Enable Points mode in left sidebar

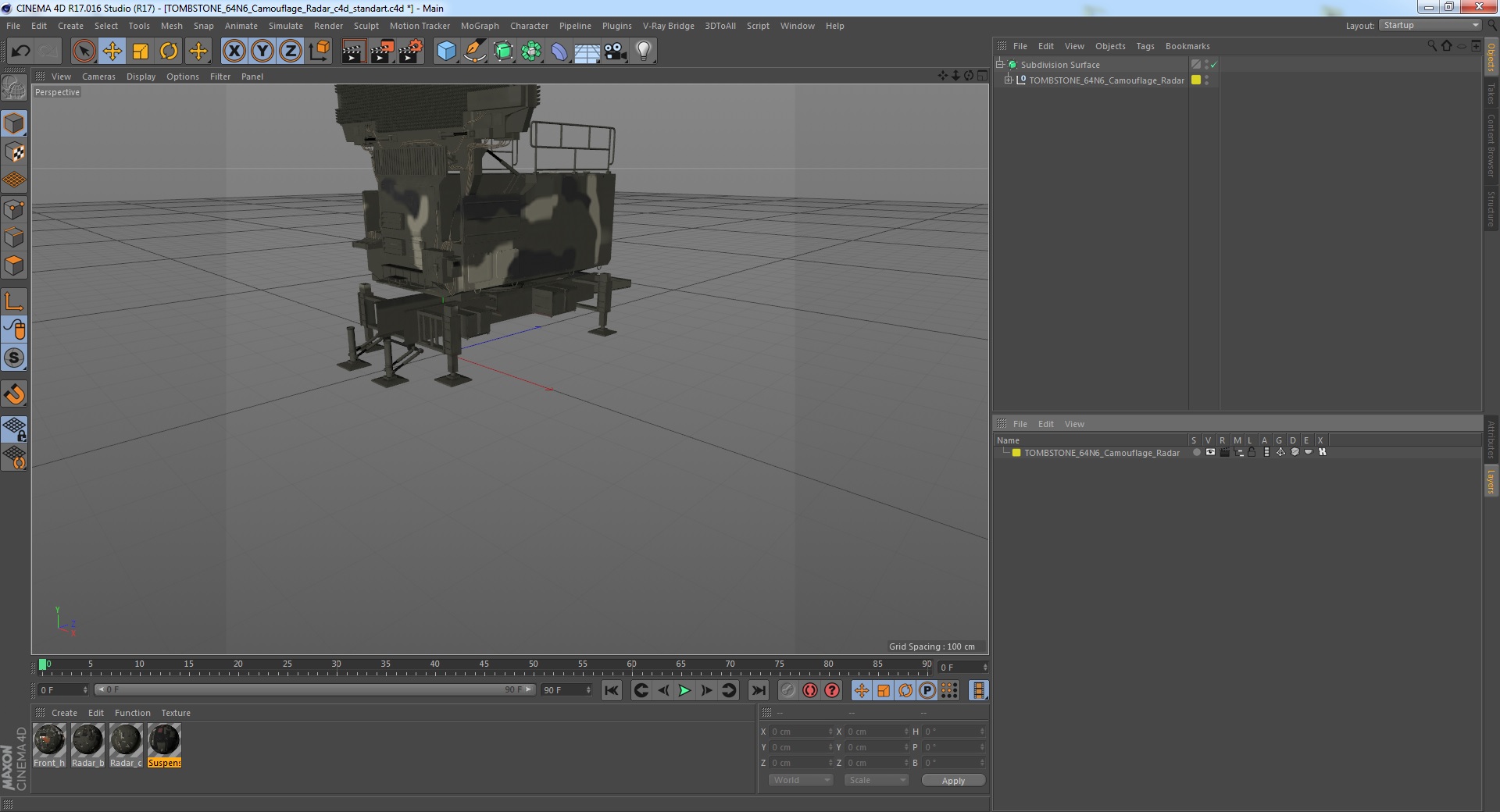[15, 209]
